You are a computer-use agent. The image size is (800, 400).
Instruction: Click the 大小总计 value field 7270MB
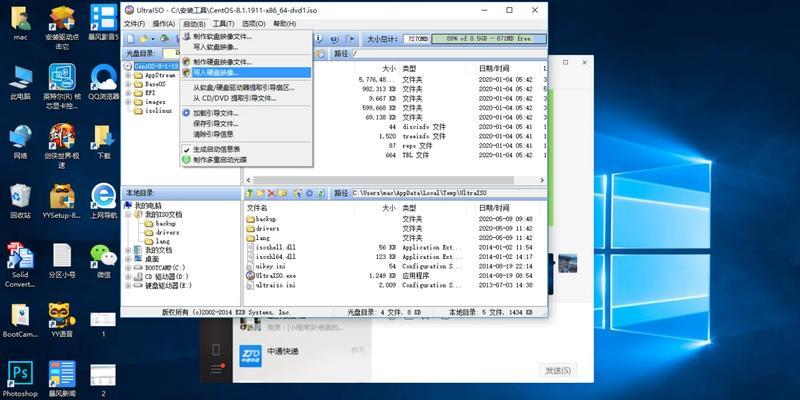point(417,39)
